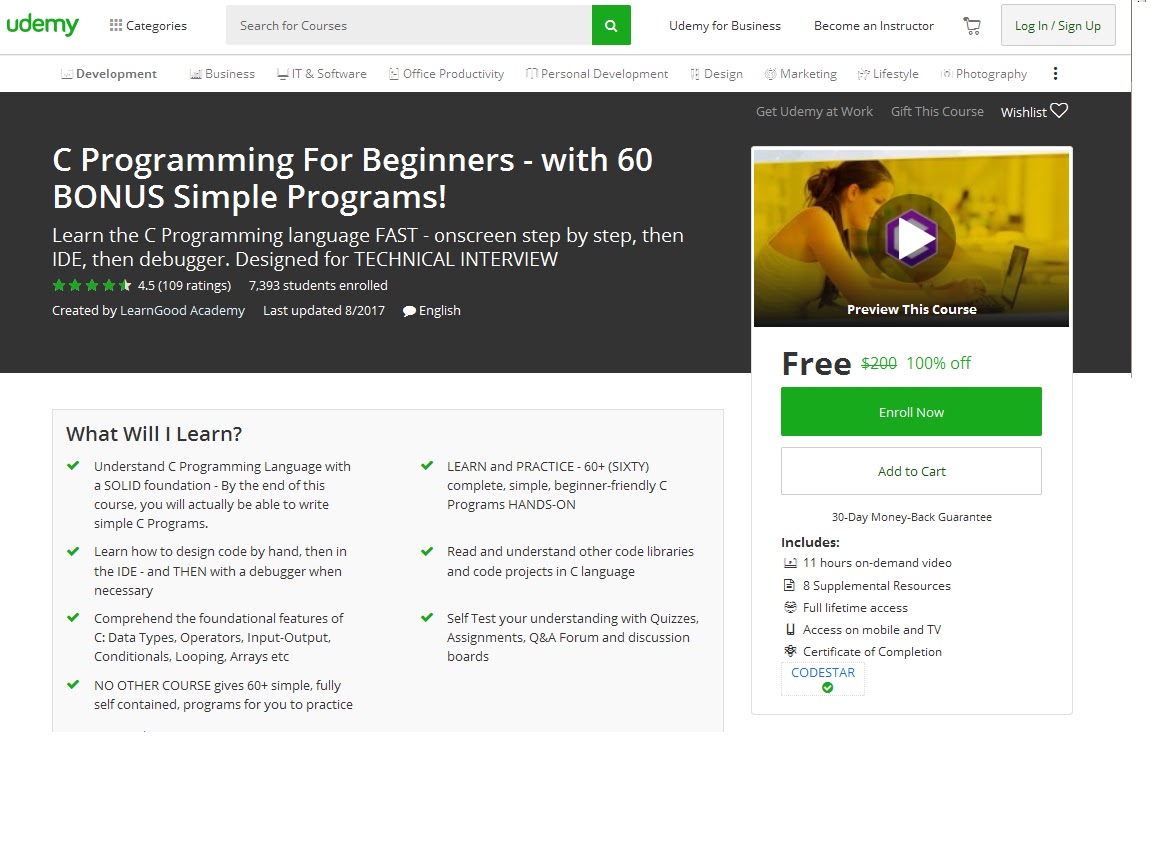Select the Lifestyle category tab
The image size is (1152, 864).
pos(888,73)
